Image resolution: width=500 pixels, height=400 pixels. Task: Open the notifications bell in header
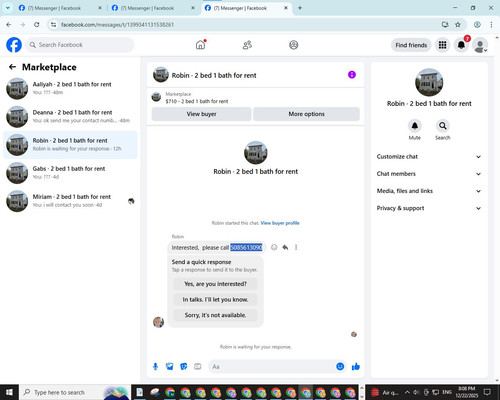pyautogui.click(x=461, y=45)
